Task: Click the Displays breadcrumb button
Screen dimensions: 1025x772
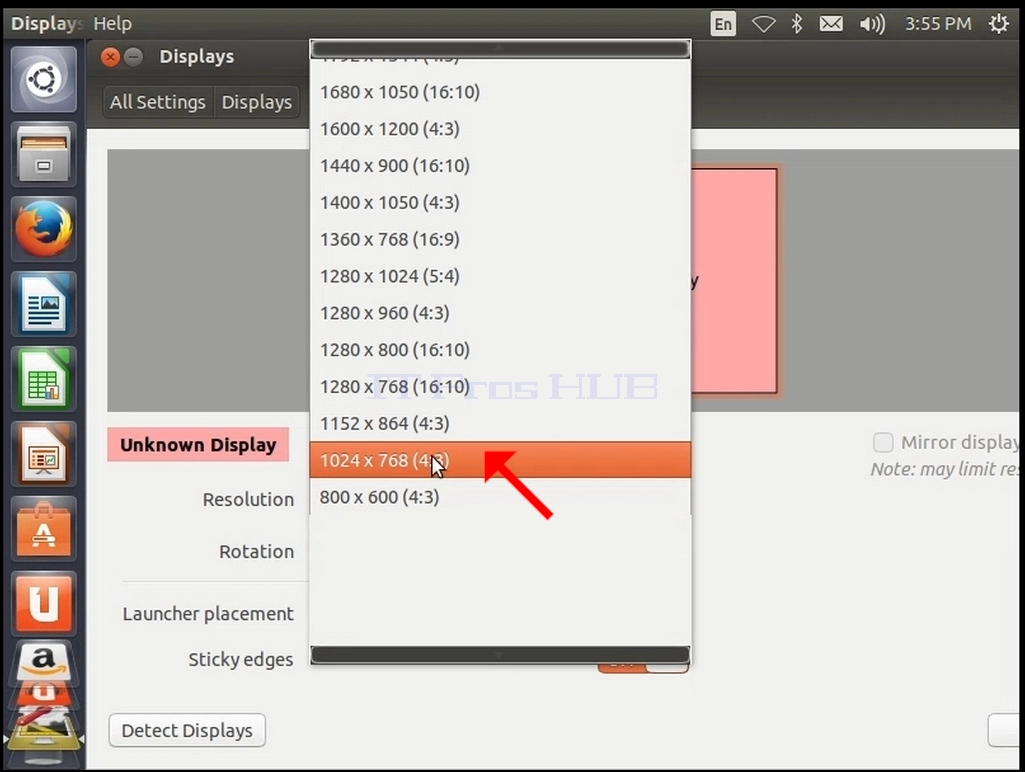Action: (x=256, y=102)
